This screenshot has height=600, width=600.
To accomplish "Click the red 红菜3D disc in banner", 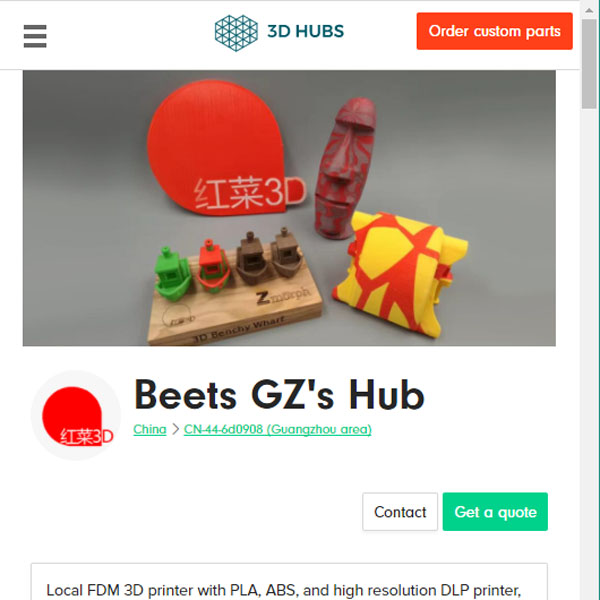I will (226, 148).
